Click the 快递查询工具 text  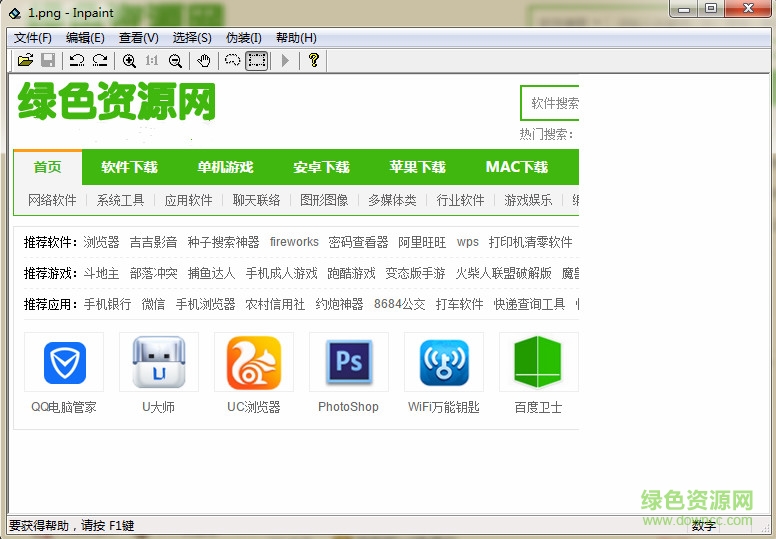529,304
